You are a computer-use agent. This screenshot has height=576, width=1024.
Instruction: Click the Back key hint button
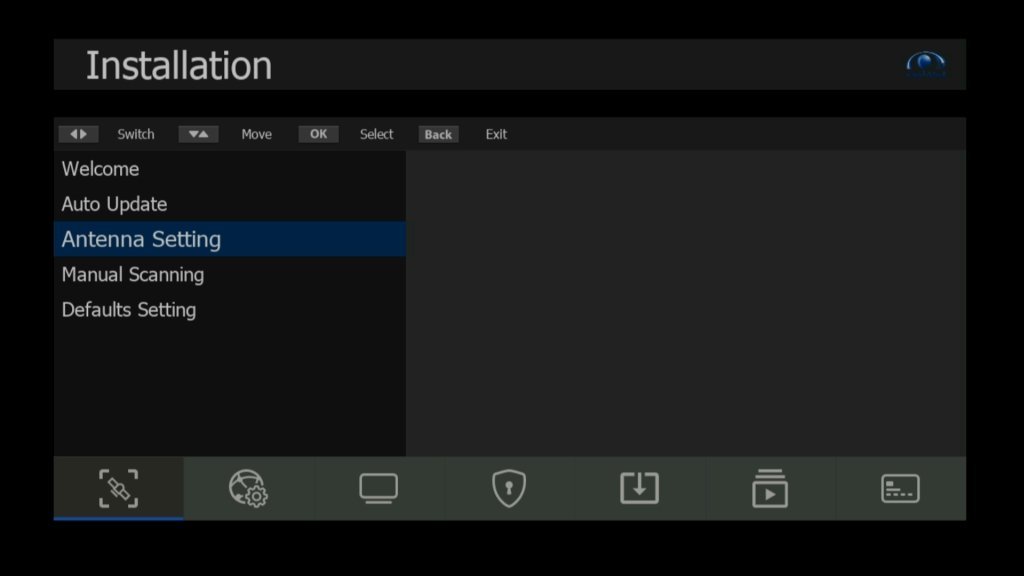(438, 134)
